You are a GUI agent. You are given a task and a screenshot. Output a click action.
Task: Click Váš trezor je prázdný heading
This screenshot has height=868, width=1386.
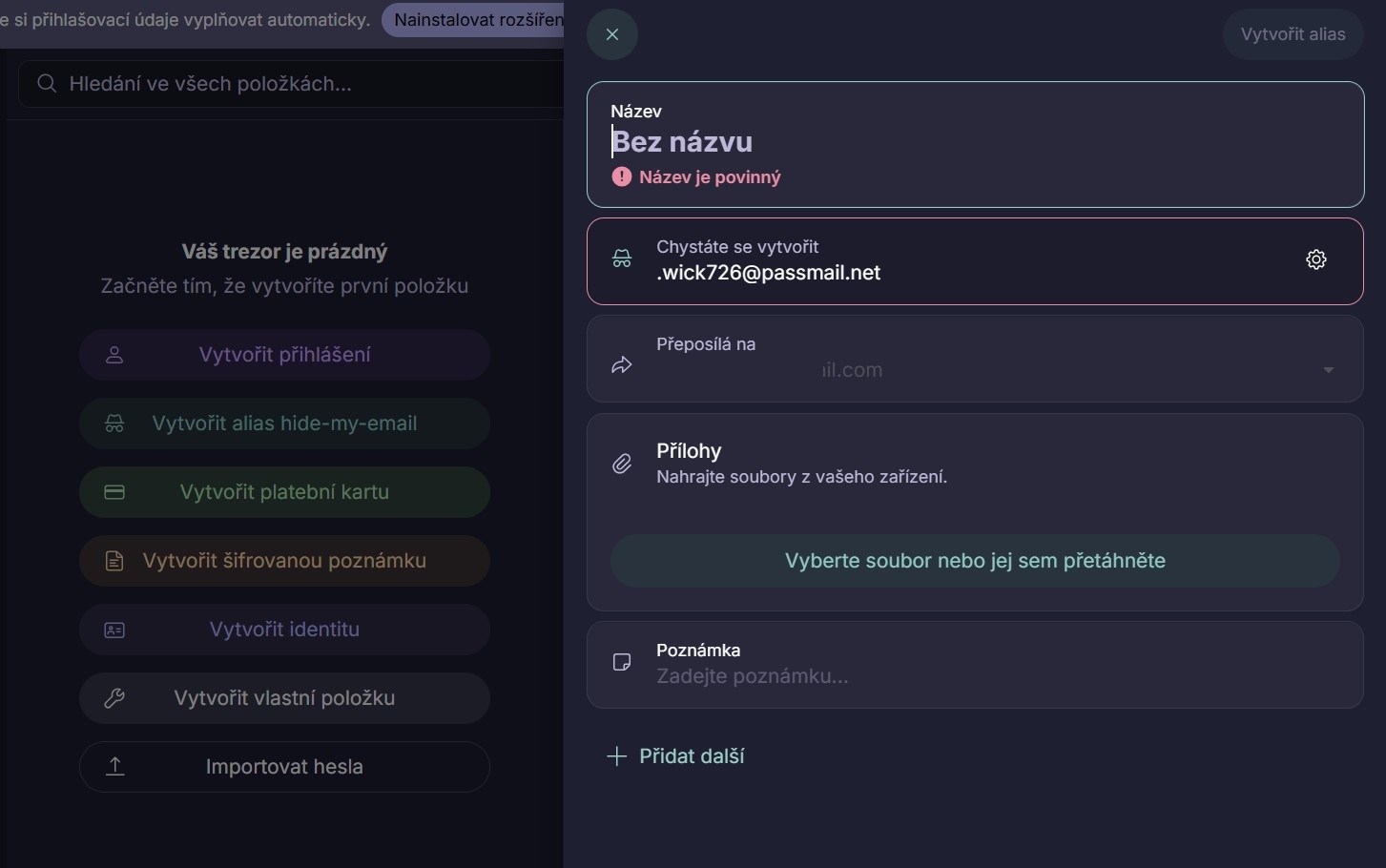284,252
